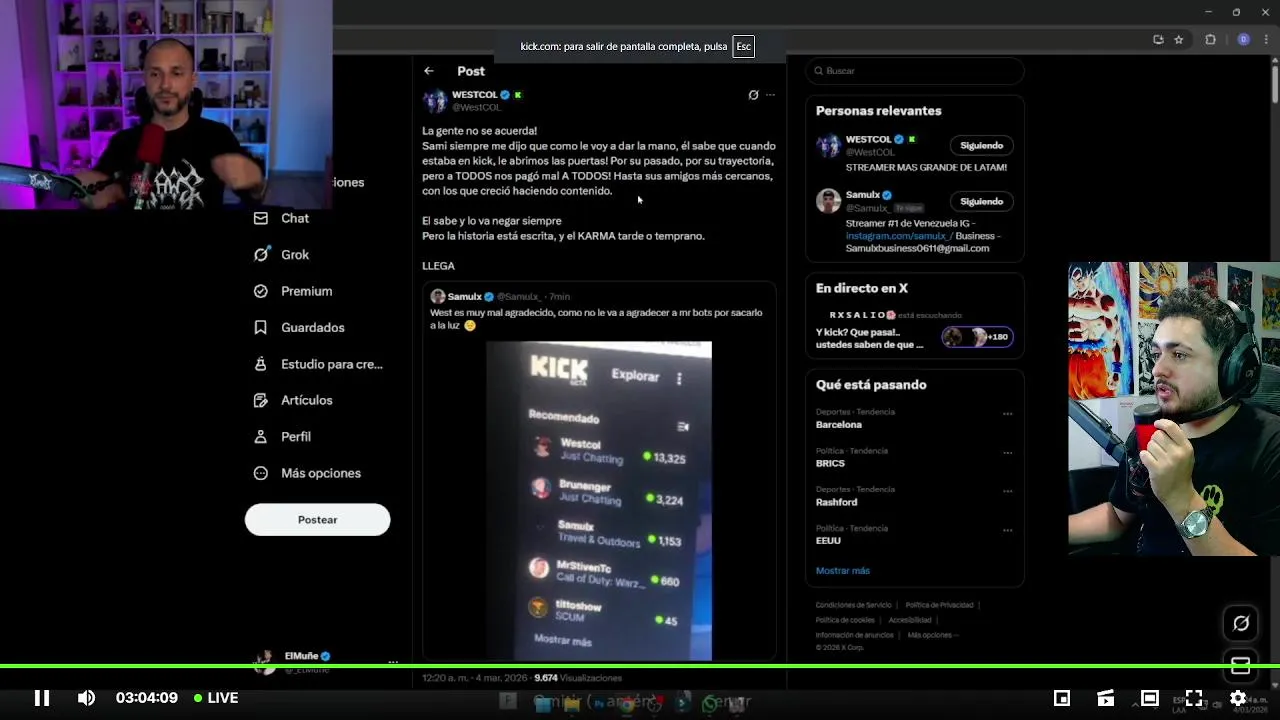Click the Samulx verified badge in Personas relevantes
The height and width of the screenshot is (720, 1280).
coord(887,195)
